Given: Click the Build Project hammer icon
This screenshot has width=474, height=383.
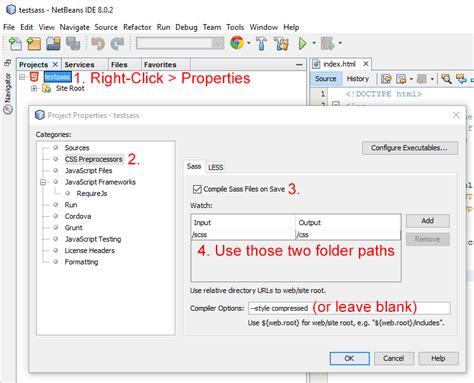Looking at the screenshot, I should (x=261, y=43).
